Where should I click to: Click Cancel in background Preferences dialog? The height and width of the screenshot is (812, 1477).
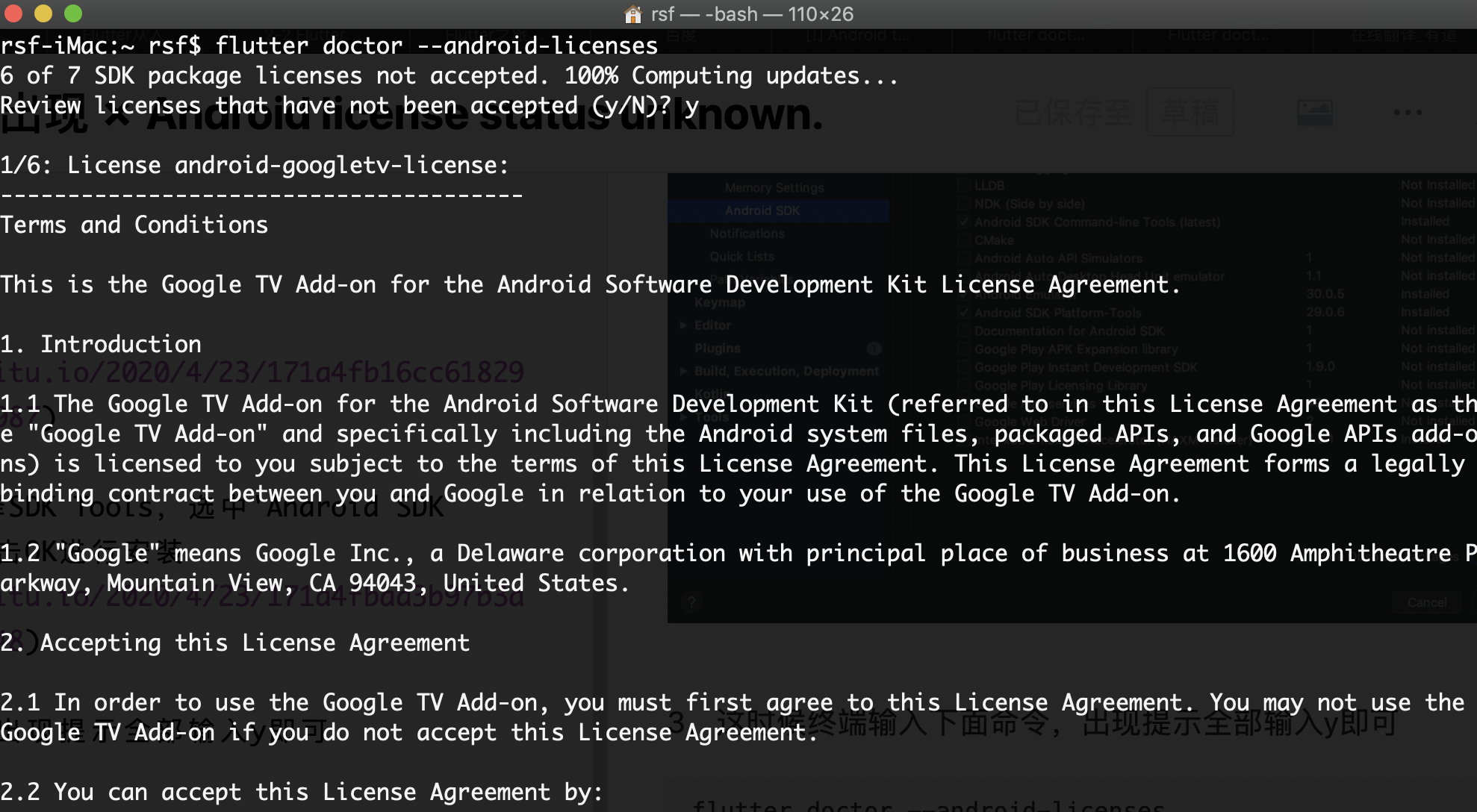coord(1427,602)
